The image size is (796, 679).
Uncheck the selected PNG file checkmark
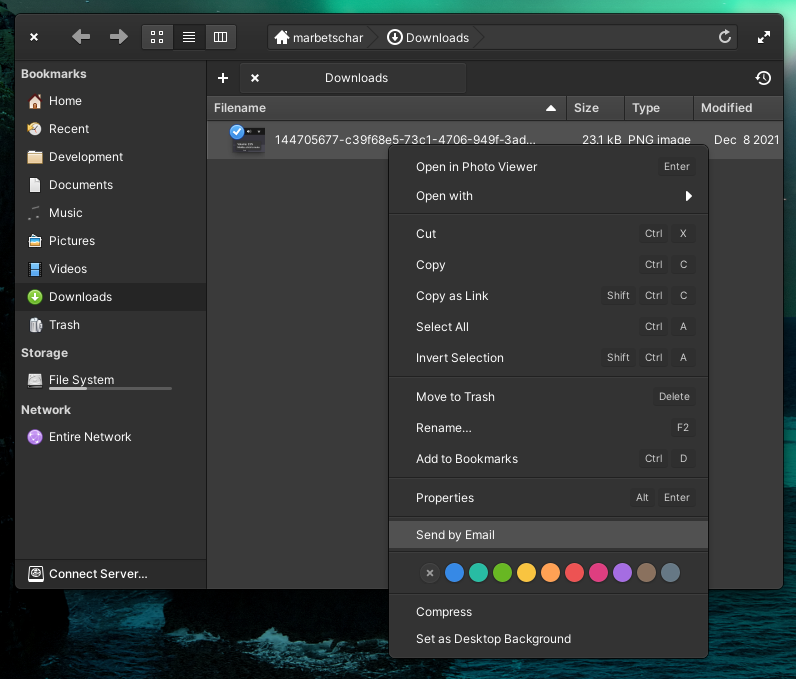pos(237,131)
